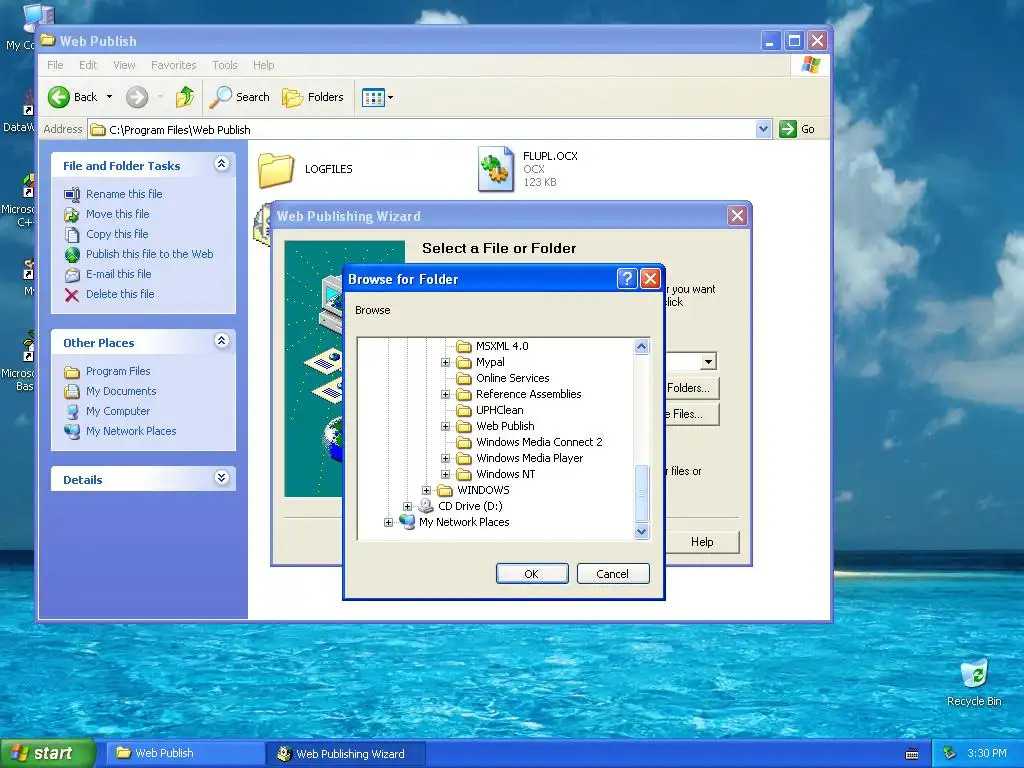Click the My Documents icon in Other Places
Image resolution: width=1024 pixels, height=768 pixels.
click(72, 392)
